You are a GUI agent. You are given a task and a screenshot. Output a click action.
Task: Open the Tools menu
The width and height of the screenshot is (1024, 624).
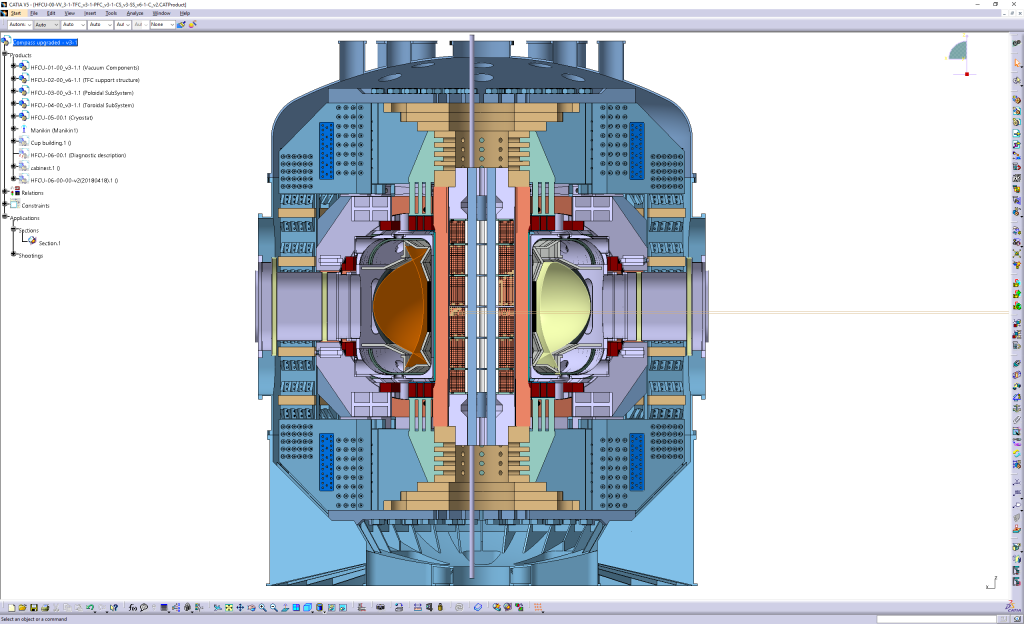[x=111, y=13]
